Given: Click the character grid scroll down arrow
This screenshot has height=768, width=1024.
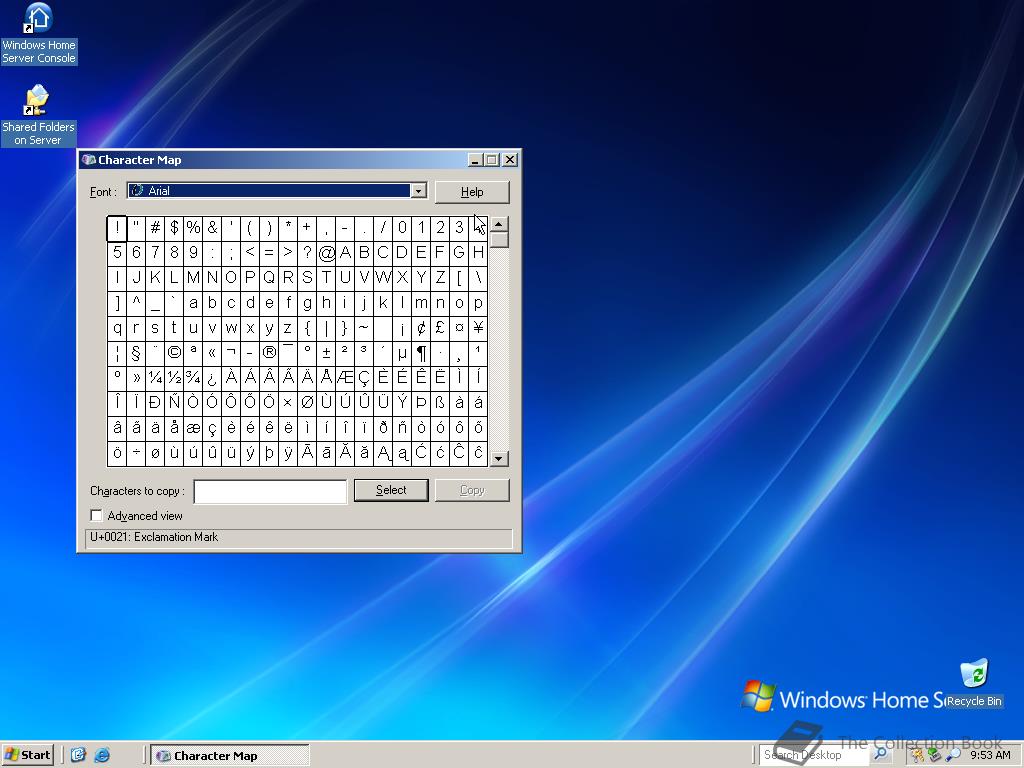Looking at the screenshot, I should coord(499,458).
